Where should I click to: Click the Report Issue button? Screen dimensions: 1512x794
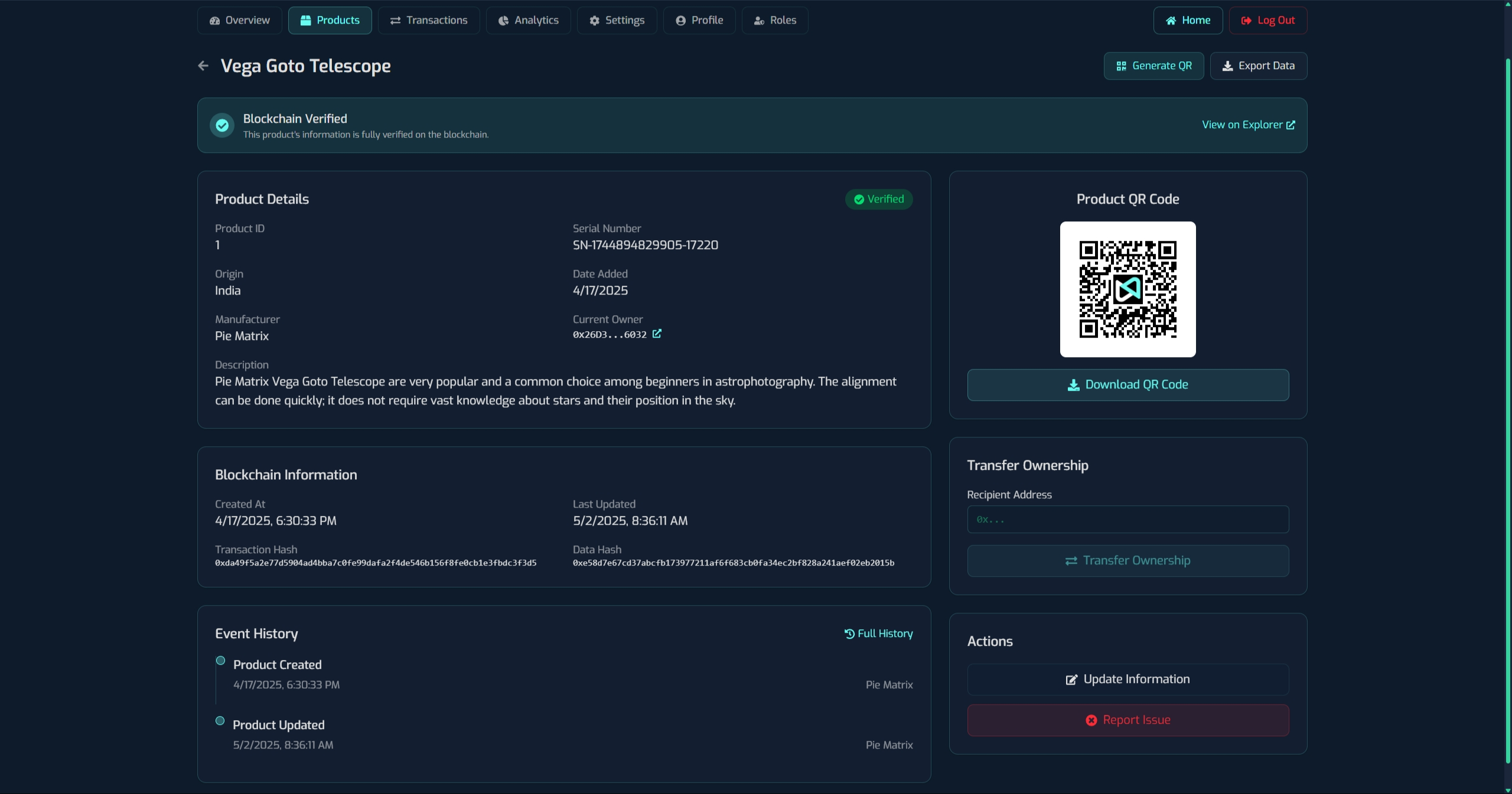[x=1128, y=720]
